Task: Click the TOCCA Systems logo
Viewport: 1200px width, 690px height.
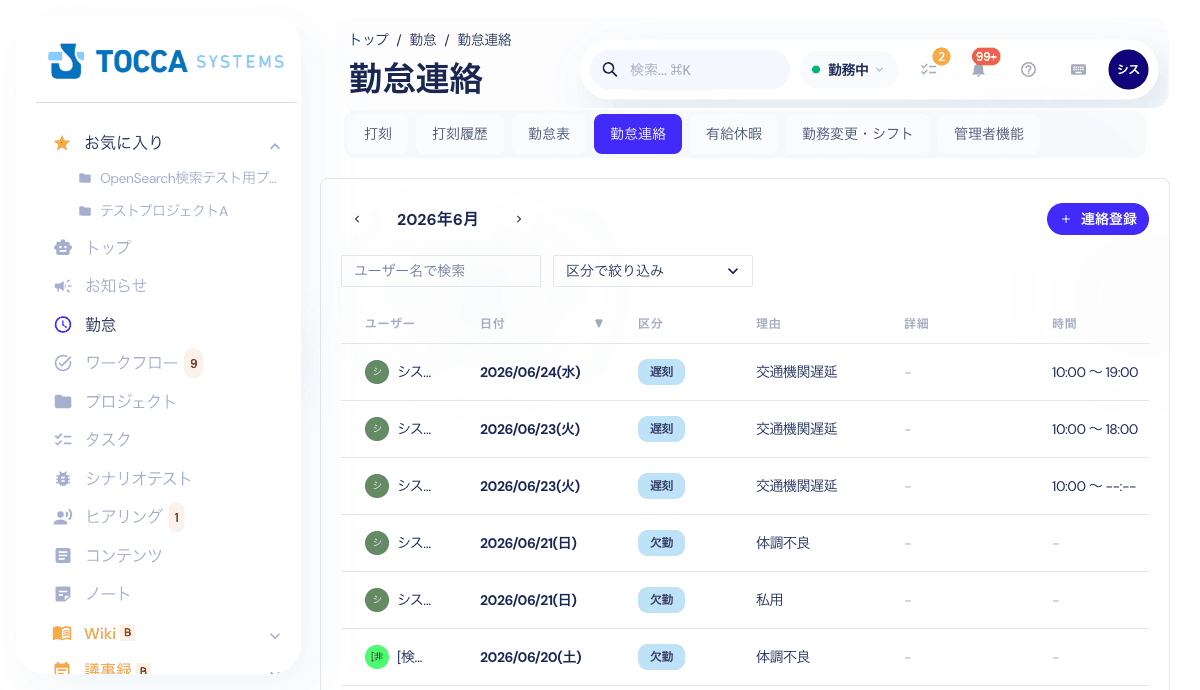Action: tap(166, 61)
